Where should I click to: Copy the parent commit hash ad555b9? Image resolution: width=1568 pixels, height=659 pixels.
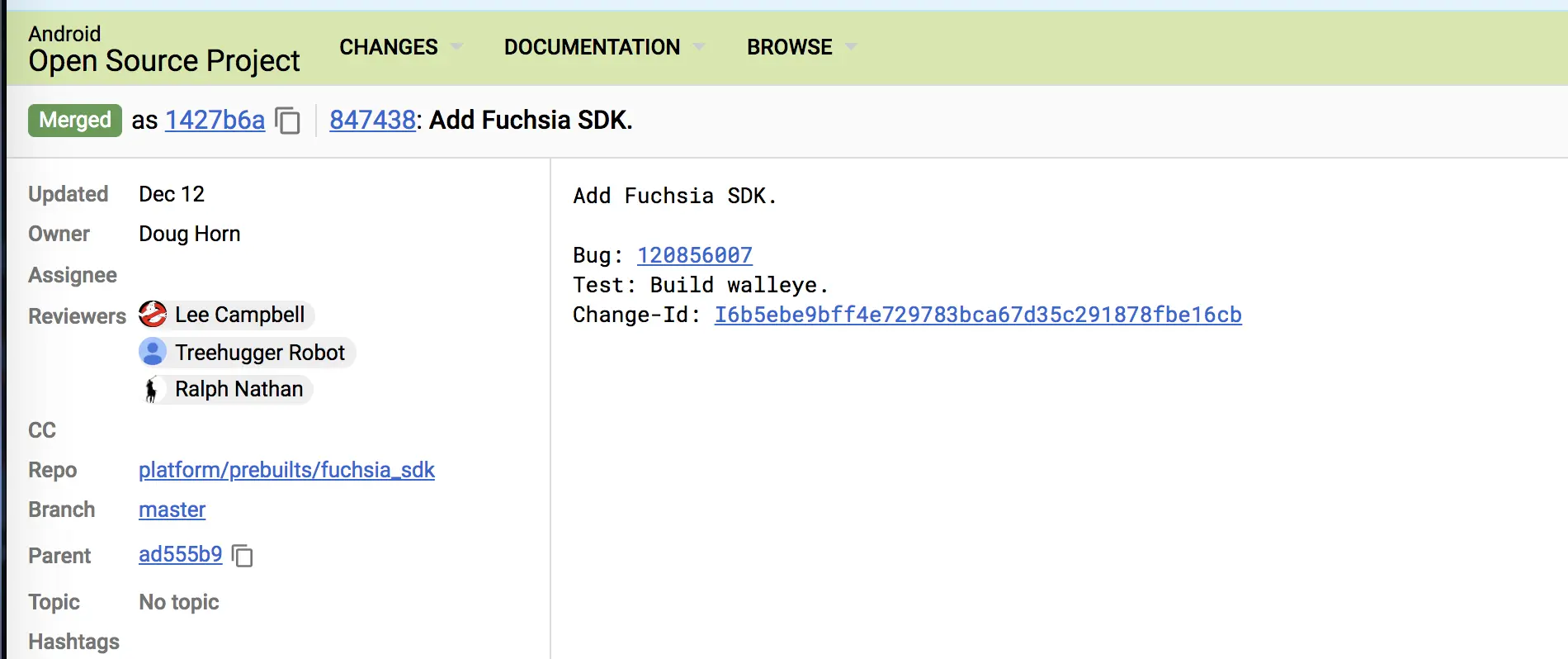pos(243,555)
